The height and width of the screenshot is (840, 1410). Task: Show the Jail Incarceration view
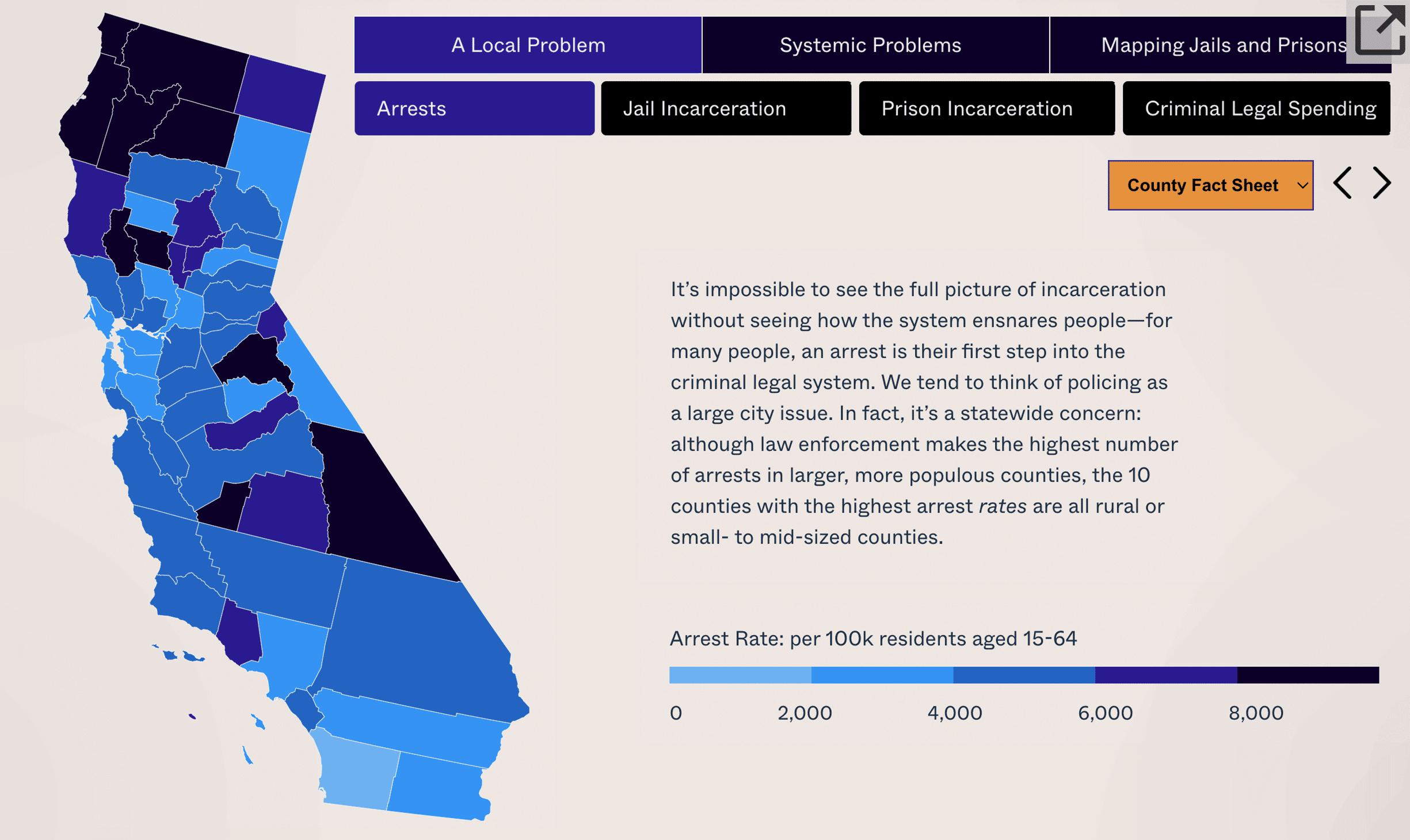click(726, 108)
